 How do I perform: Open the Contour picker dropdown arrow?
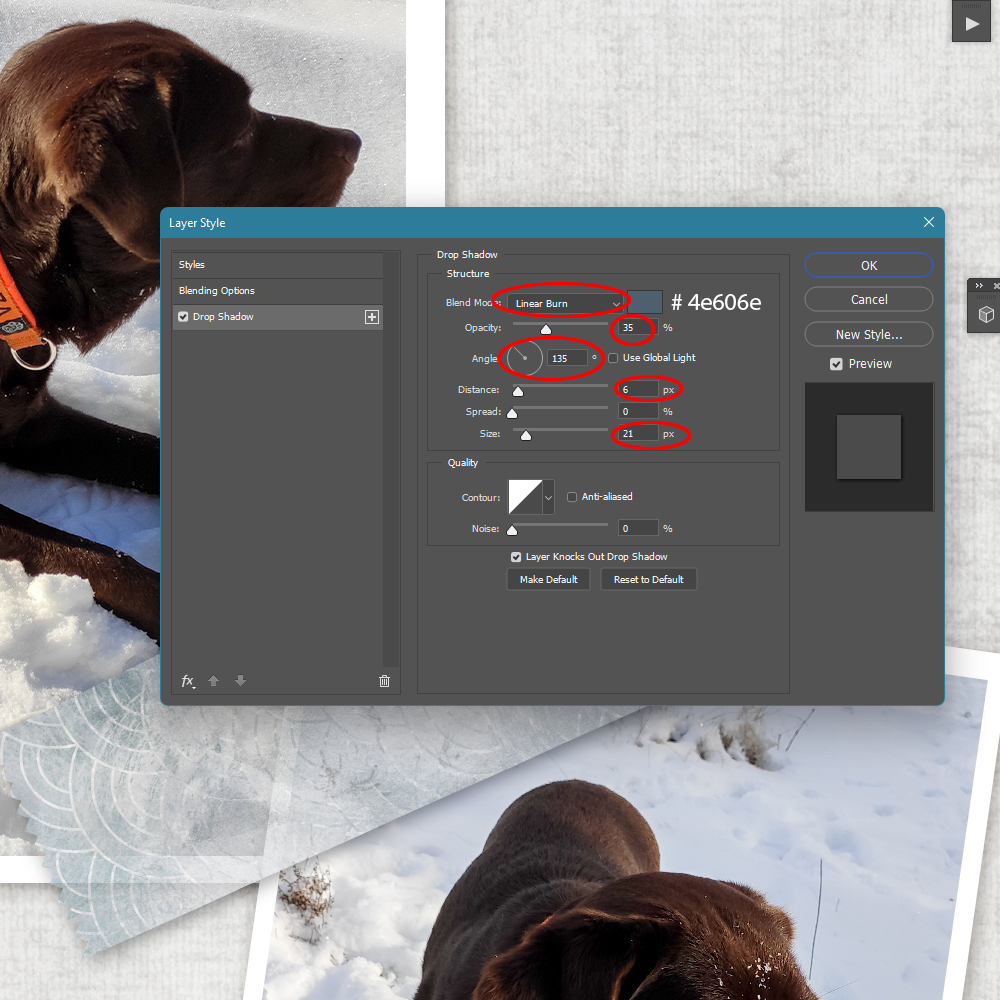pos(548,497)
